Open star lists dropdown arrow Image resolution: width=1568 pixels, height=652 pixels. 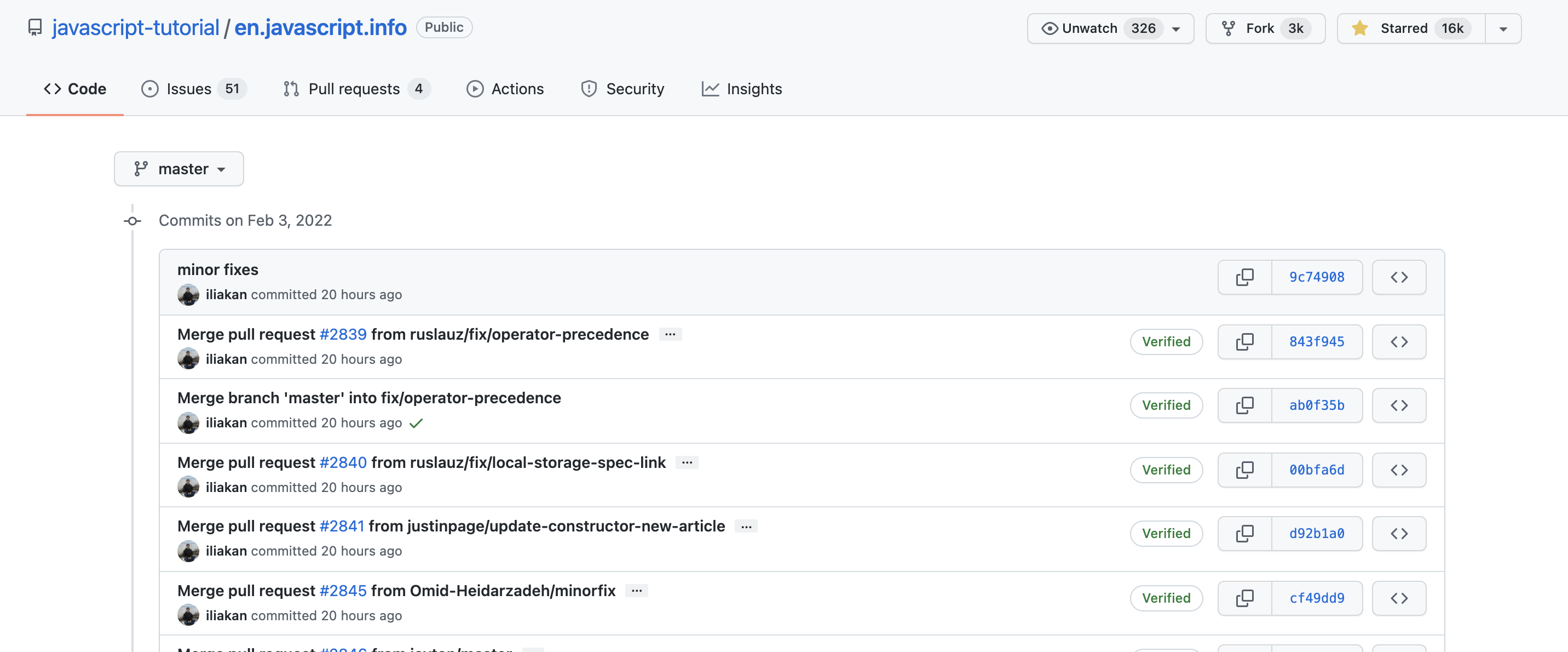tap(1502, 28)
